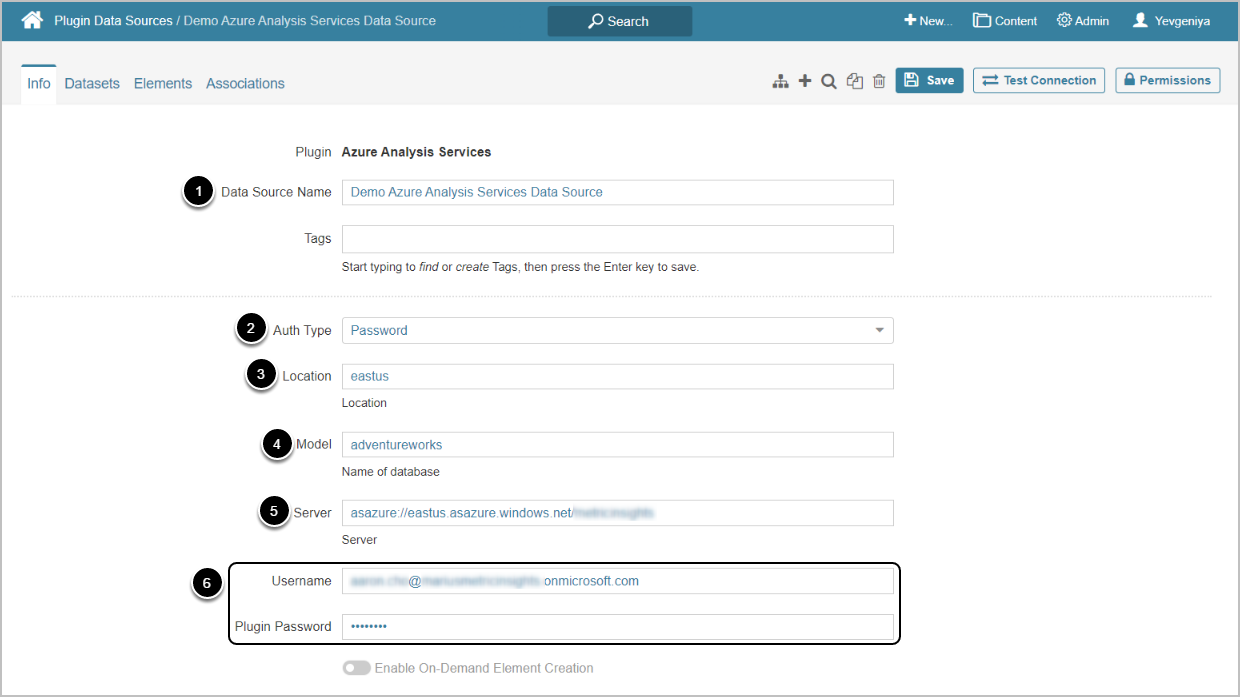Open the Yevgeniya user menu

(1171, 20)
